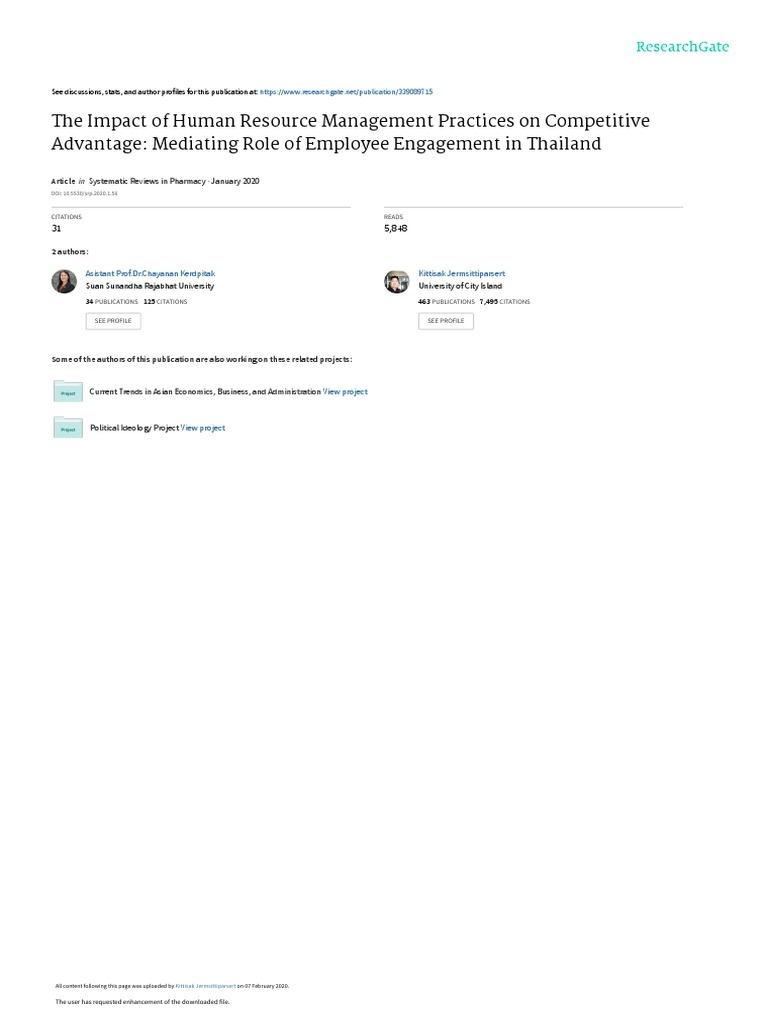
Task: Click the article title heading
Action: tap(350, 132)
